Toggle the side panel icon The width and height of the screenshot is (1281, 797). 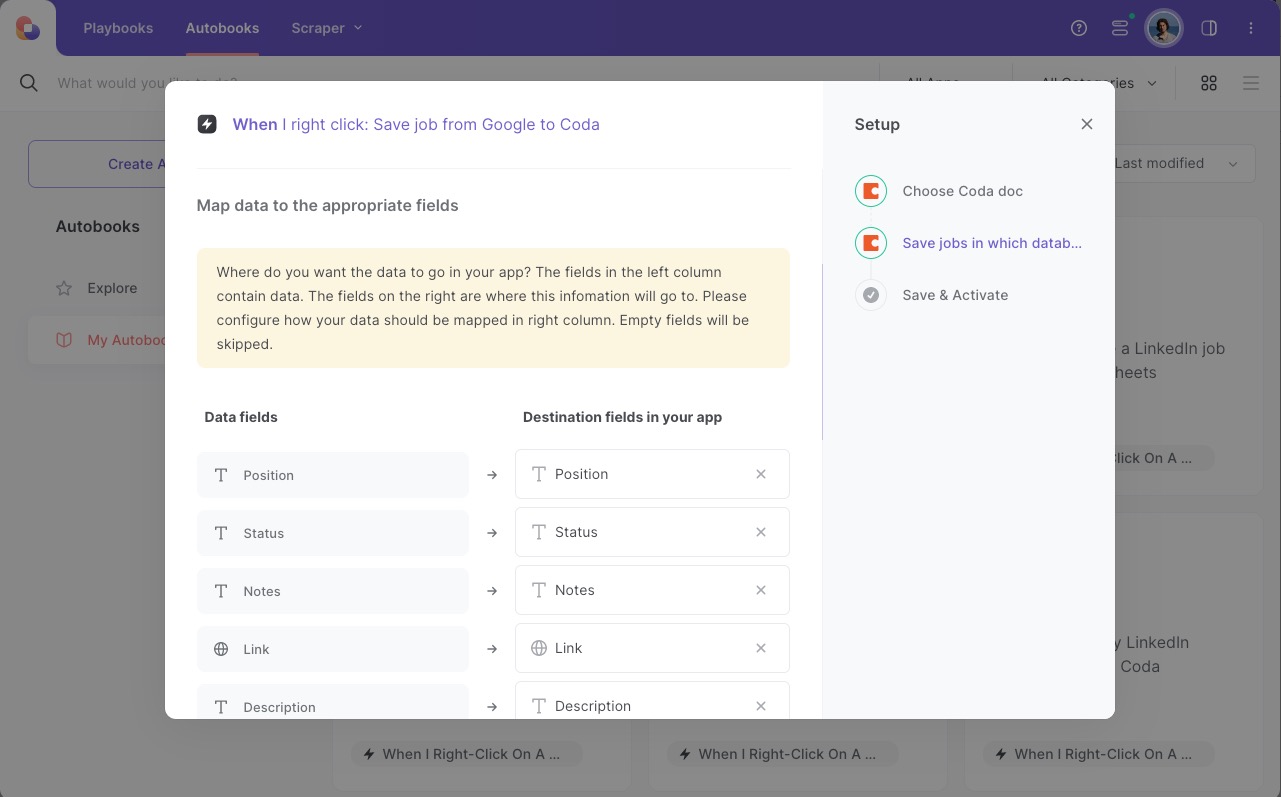[x=1209, y=28]
